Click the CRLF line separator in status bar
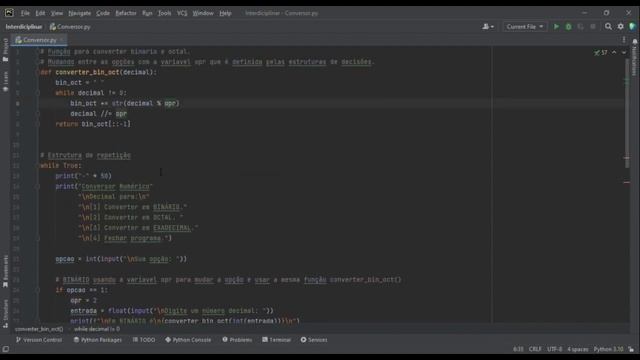This screenshot has height=360, width=640. 535,349
